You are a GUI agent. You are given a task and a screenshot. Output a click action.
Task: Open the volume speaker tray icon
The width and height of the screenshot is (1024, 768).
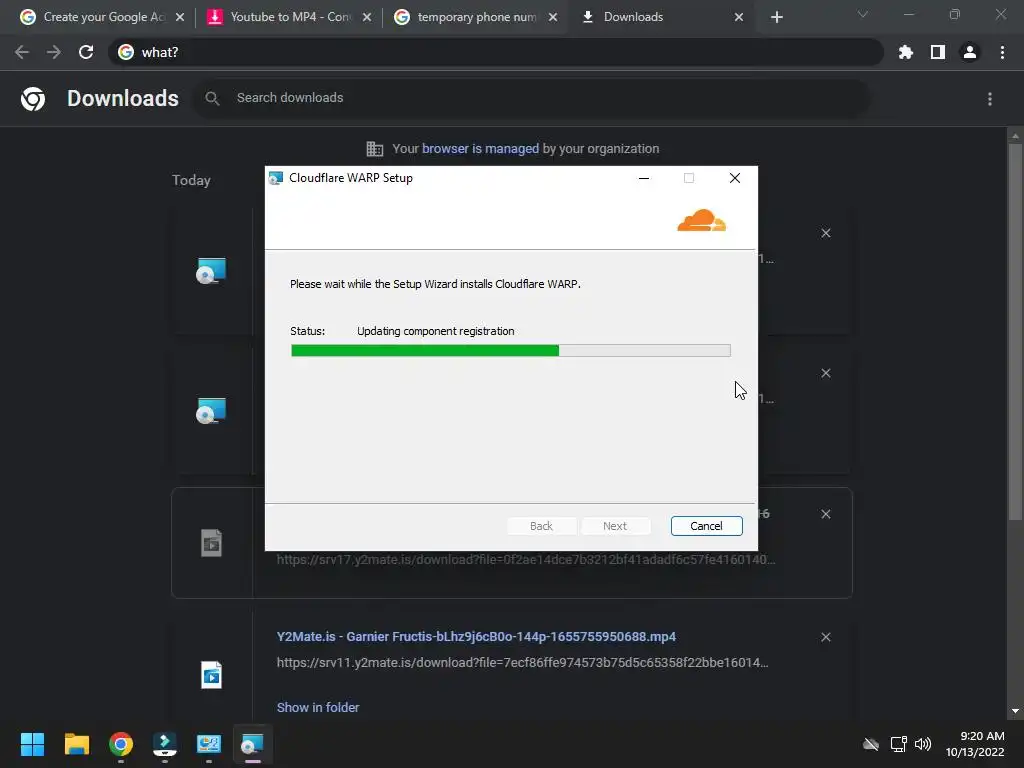[x=923, y=744]
